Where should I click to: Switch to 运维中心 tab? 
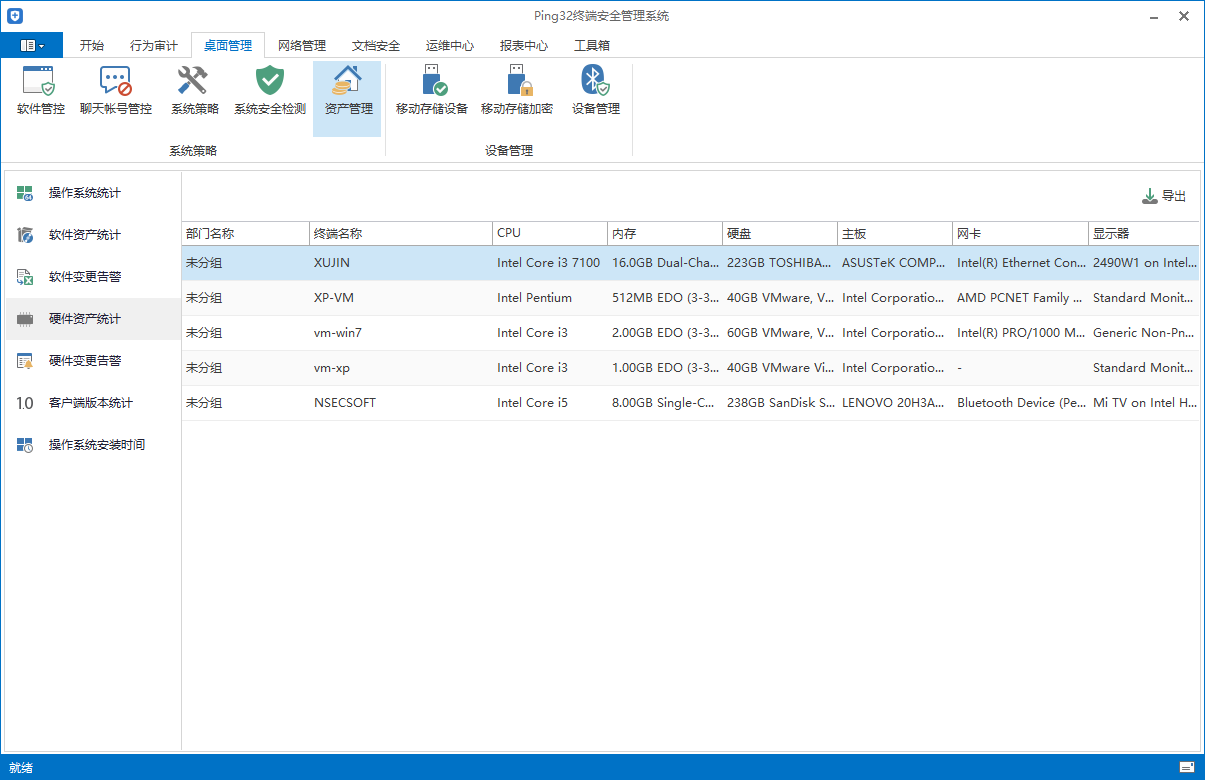click(x=450, y=46)
